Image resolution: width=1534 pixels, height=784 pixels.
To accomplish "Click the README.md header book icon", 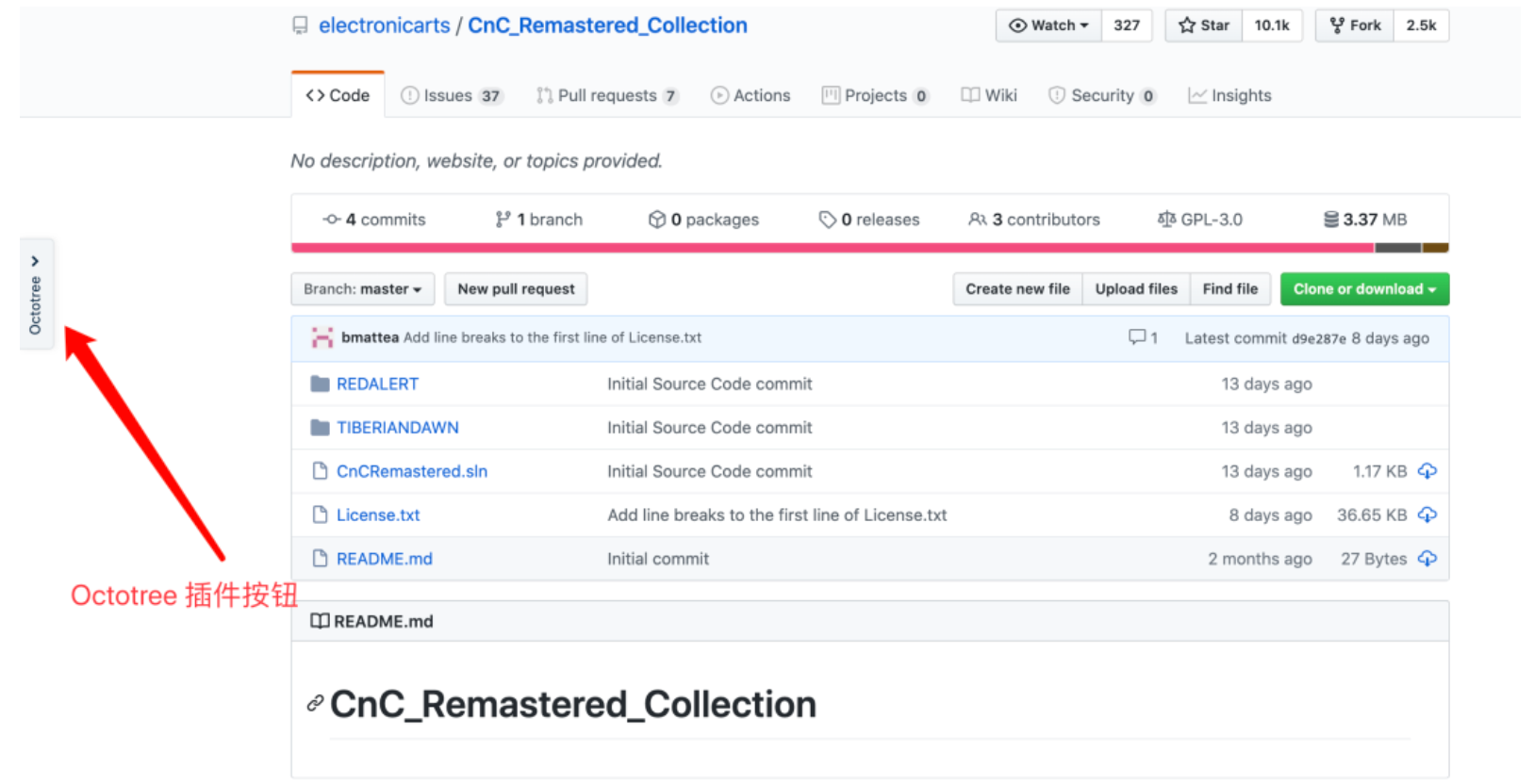I will (321, 621).
